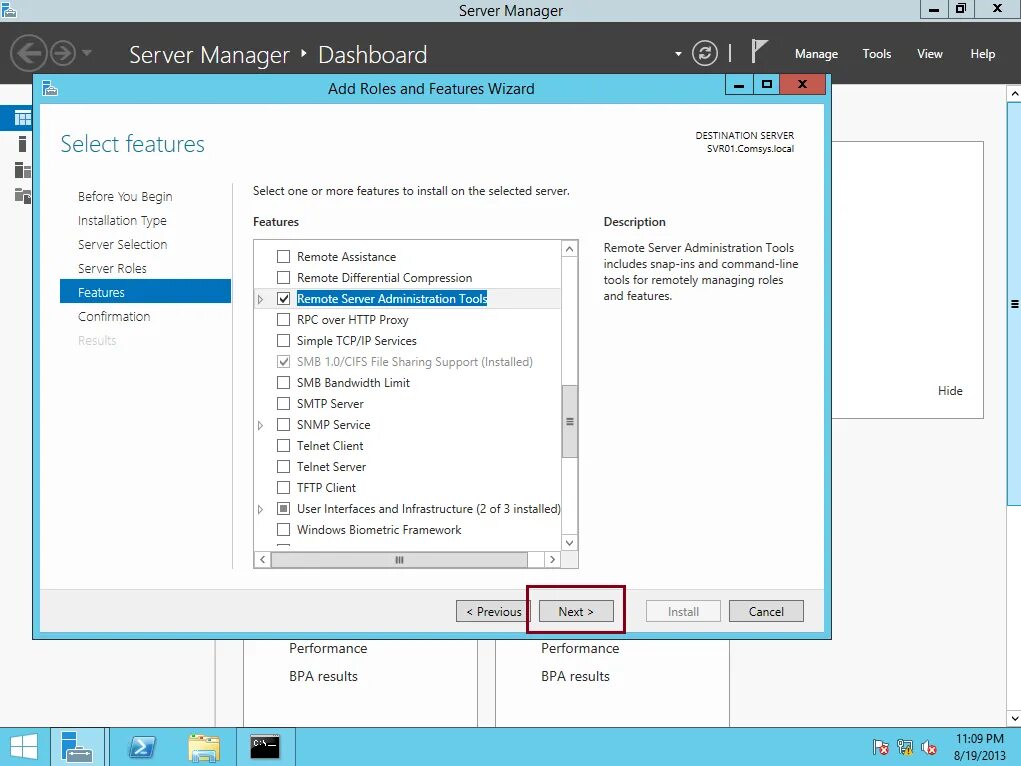Open Server Manager from the taskbar
Image resolution: width=1021 pixels, height=766 pixels.
(x=77, y=746)
